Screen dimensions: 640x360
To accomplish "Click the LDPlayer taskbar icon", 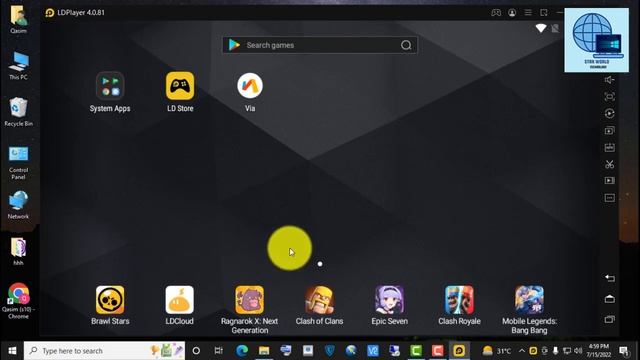I will (459, 351).
